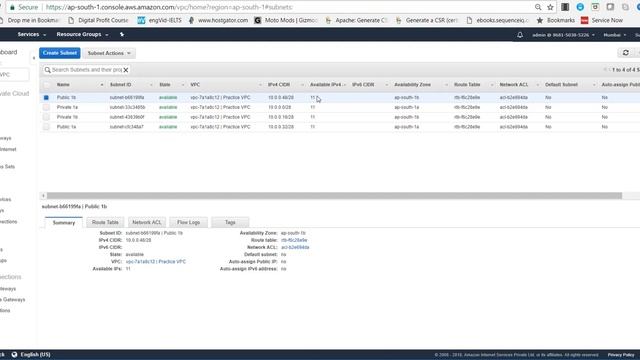Click 'subnet-b66199fa | Public 1b' details heading

click(x=74, y=207)
